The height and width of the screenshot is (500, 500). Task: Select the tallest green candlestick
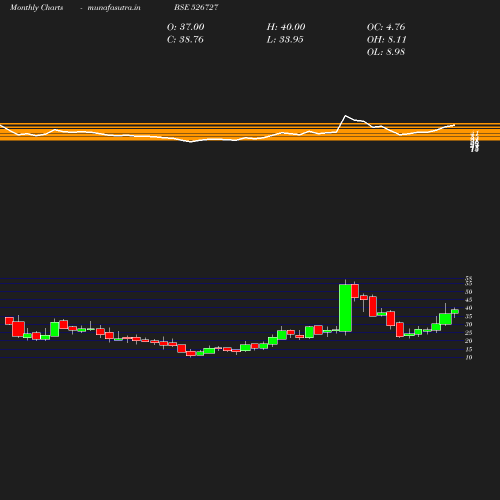pos(345,308)
